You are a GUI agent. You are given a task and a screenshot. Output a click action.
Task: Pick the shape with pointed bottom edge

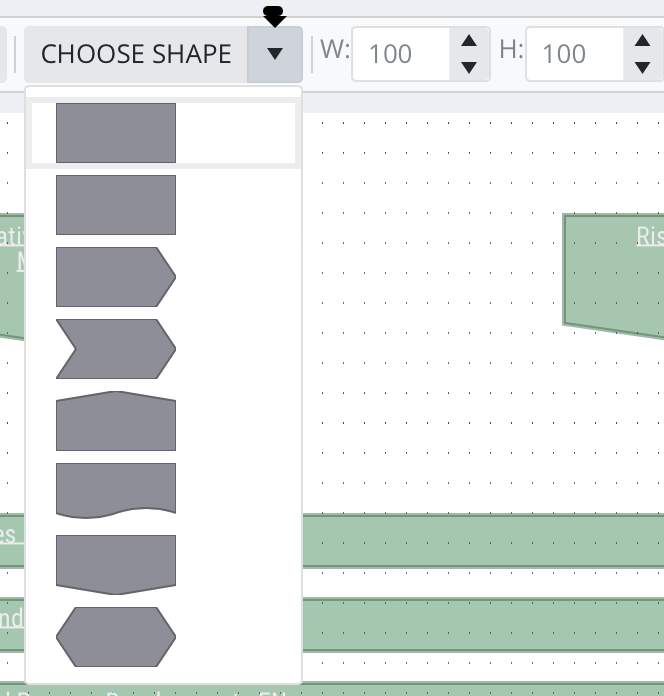[116, 564]
